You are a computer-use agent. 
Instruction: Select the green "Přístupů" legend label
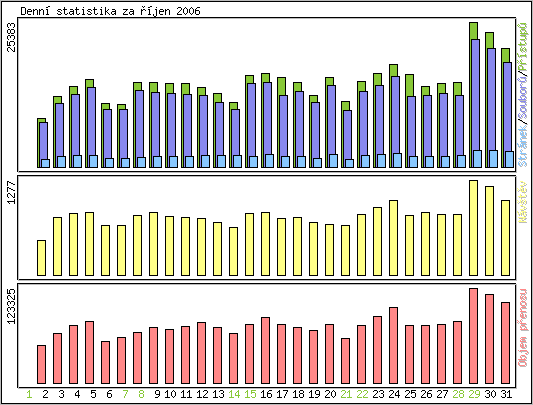click(522, 47)
